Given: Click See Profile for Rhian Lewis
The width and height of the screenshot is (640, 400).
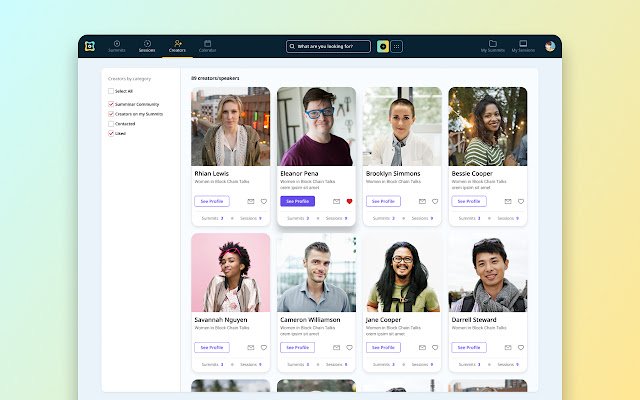Looking at the screenshot, I should 212,201.
